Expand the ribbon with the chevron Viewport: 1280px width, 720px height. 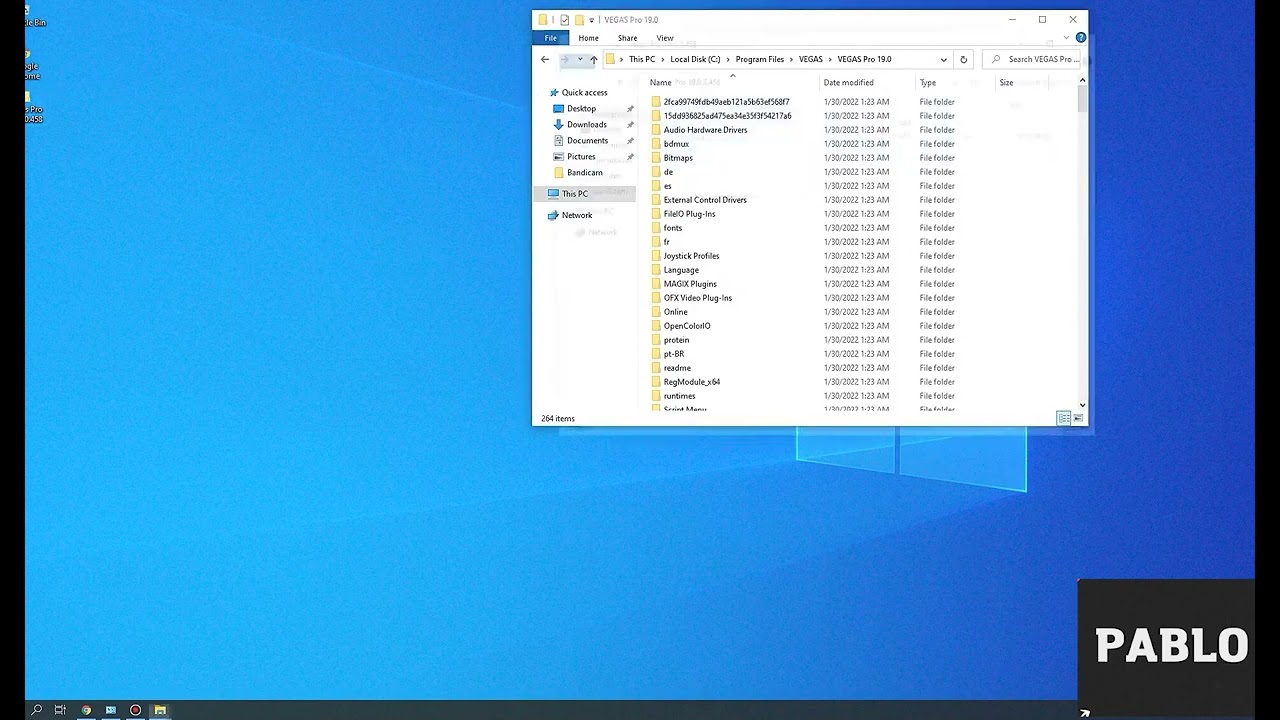[x=1068, y=38]
